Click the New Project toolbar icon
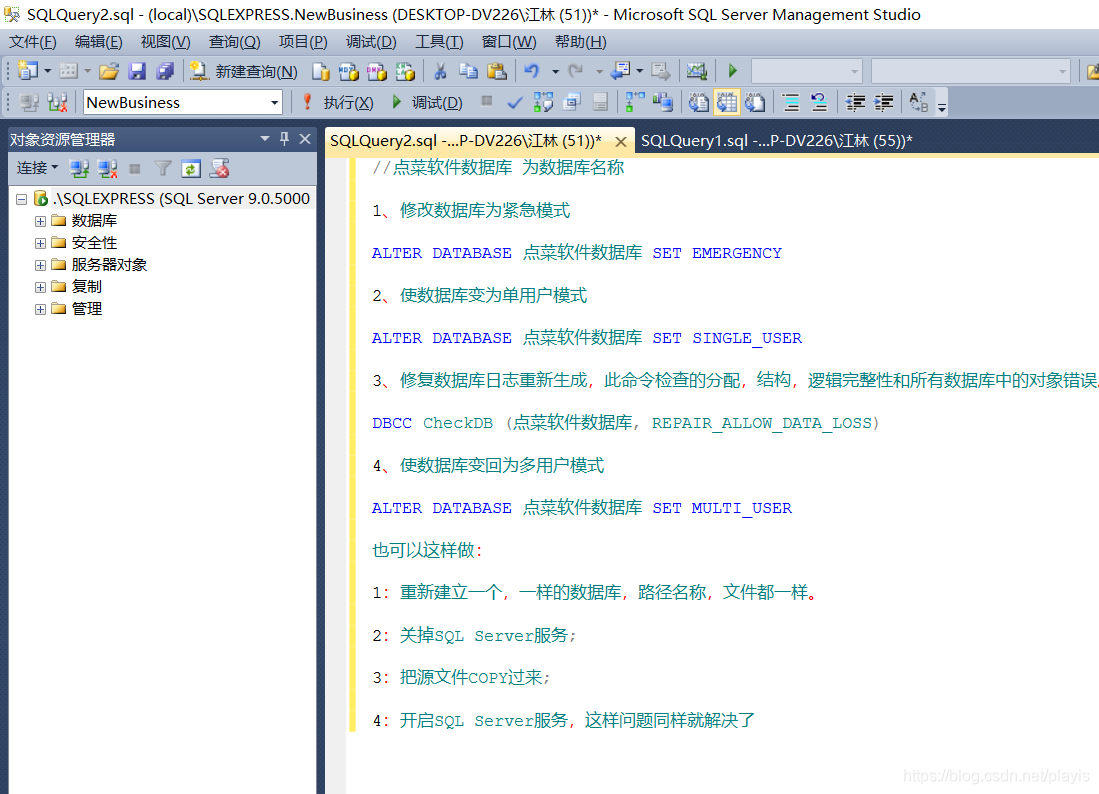Image resolution: width=1099 pixels, height=794 pixels. click(x=28, y=71)
